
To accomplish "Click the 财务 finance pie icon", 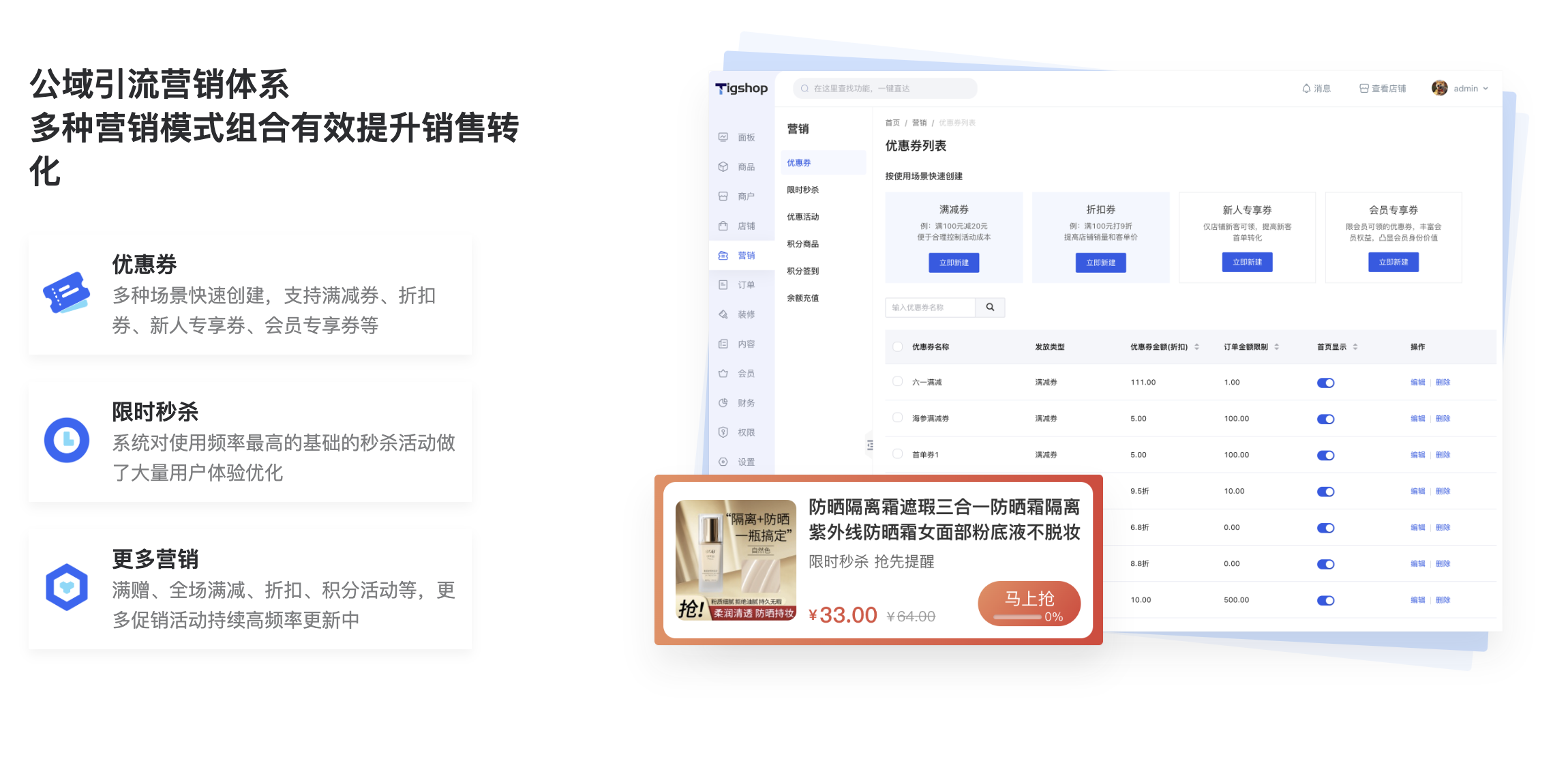I will [723, 403].
